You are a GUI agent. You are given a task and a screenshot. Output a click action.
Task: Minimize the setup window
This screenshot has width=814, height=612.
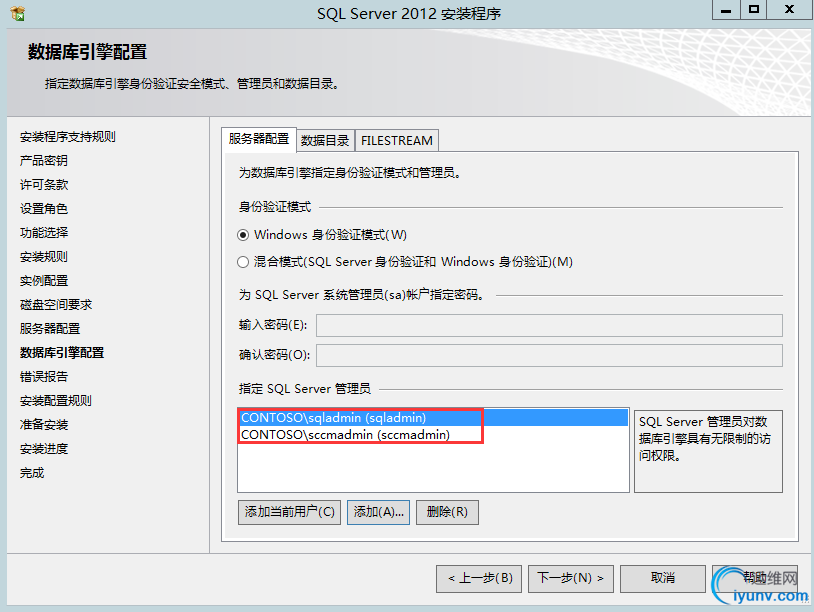coord(726,10)
